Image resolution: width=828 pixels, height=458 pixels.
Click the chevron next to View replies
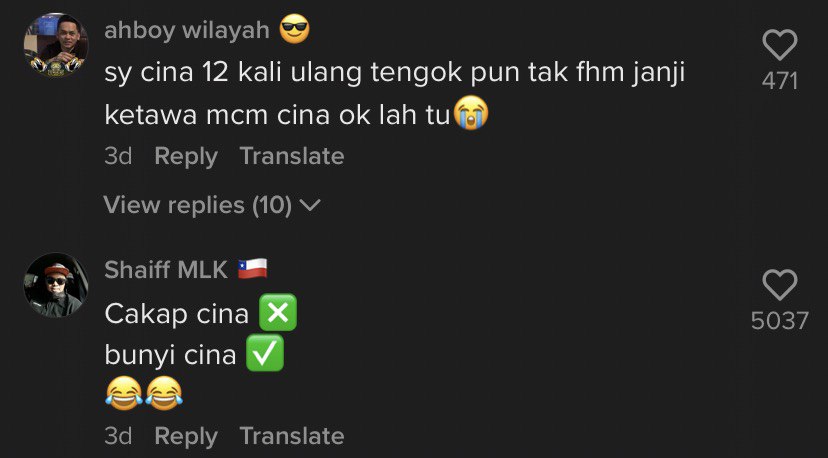pyautogui.click(x=310, y=205)
